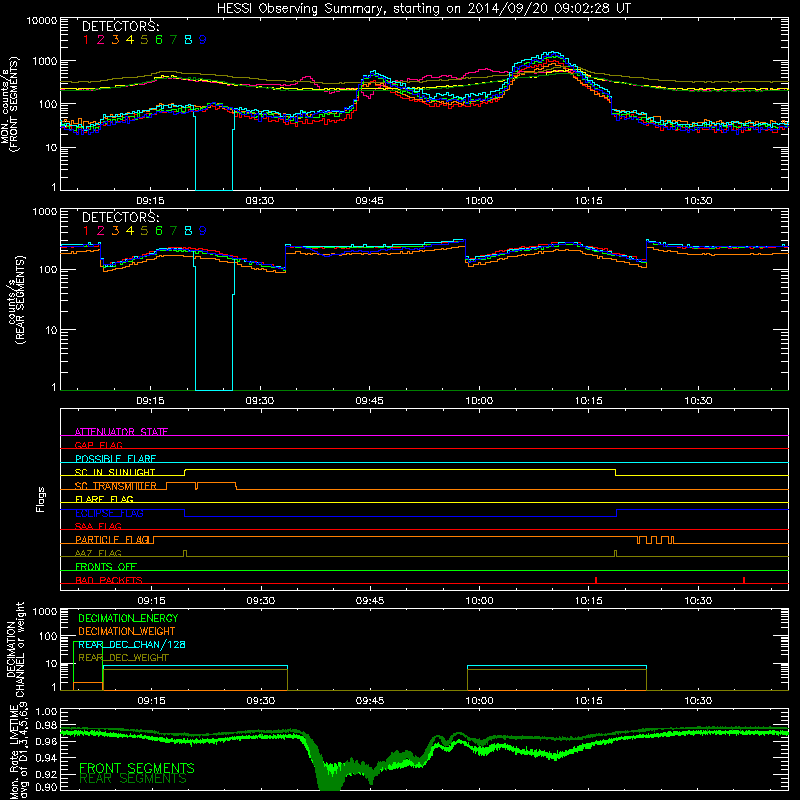Click the SC IN SUNLIGHT label

coord(115,472)
